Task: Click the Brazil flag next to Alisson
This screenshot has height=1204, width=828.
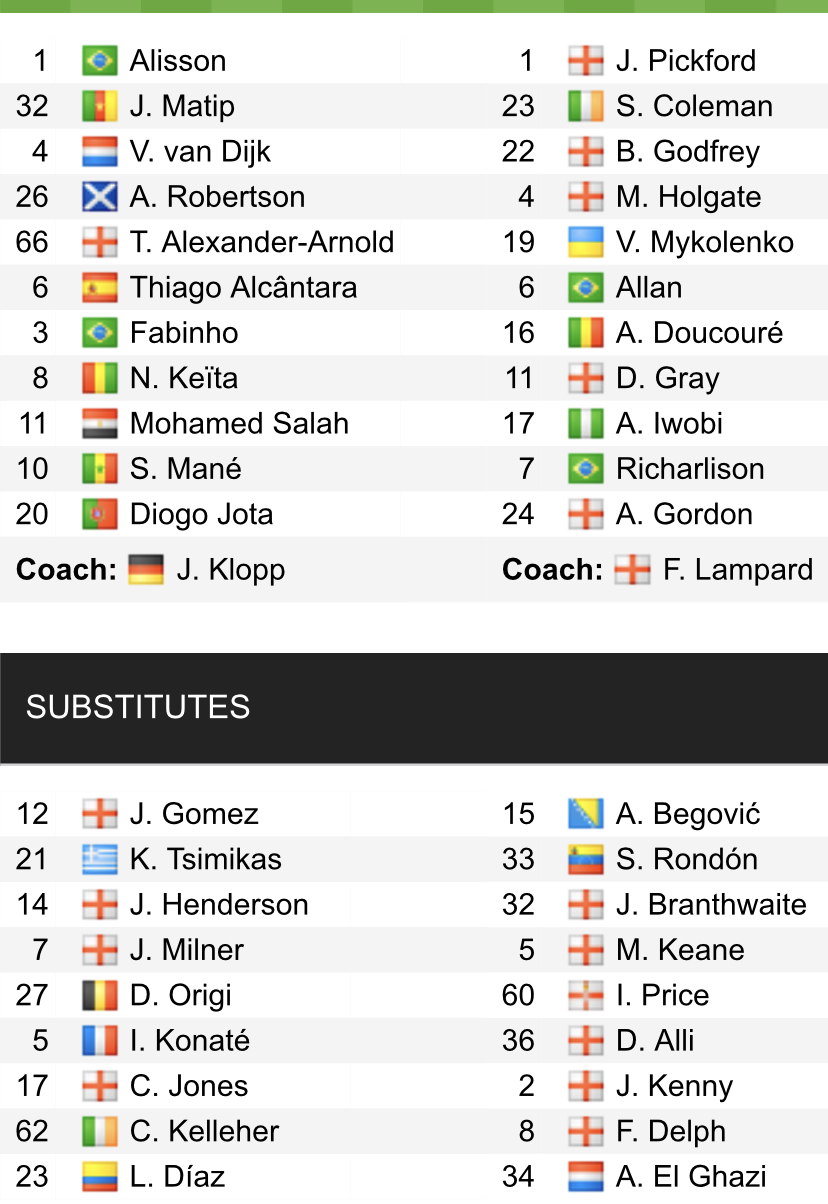Action: click(99, 61)
